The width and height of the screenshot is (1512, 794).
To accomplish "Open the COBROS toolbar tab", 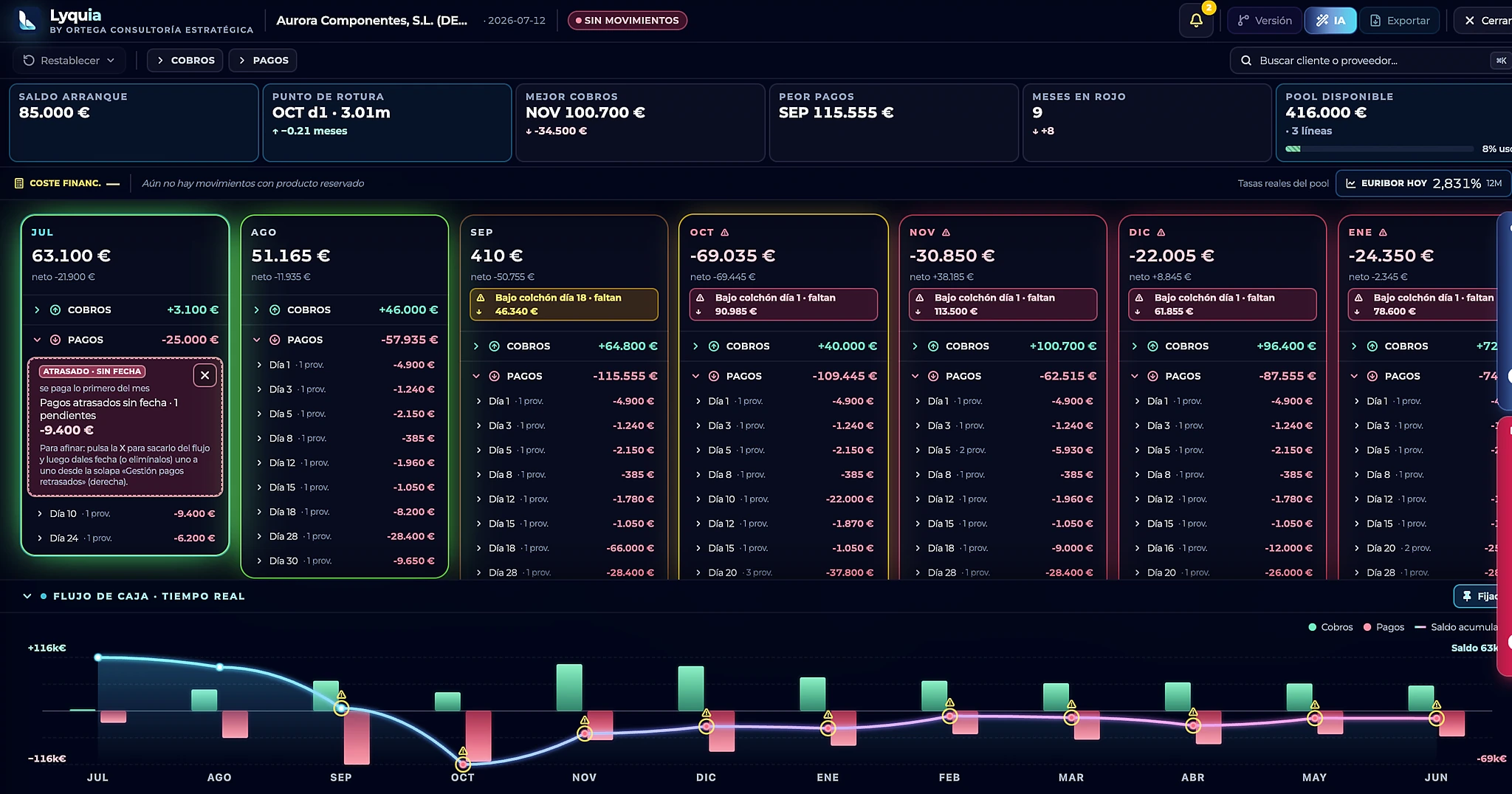I will click(x=185, y=61).
